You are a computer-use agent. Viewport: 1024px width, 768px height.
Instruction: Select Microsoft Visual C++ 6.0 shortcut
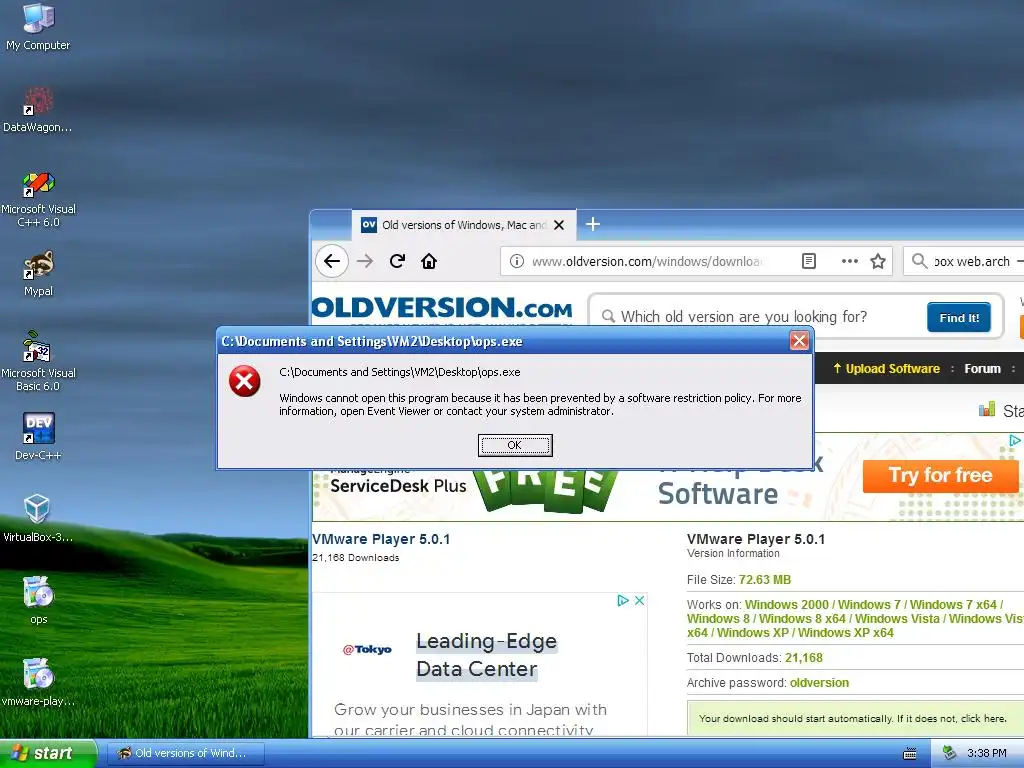tap(38, 199)
